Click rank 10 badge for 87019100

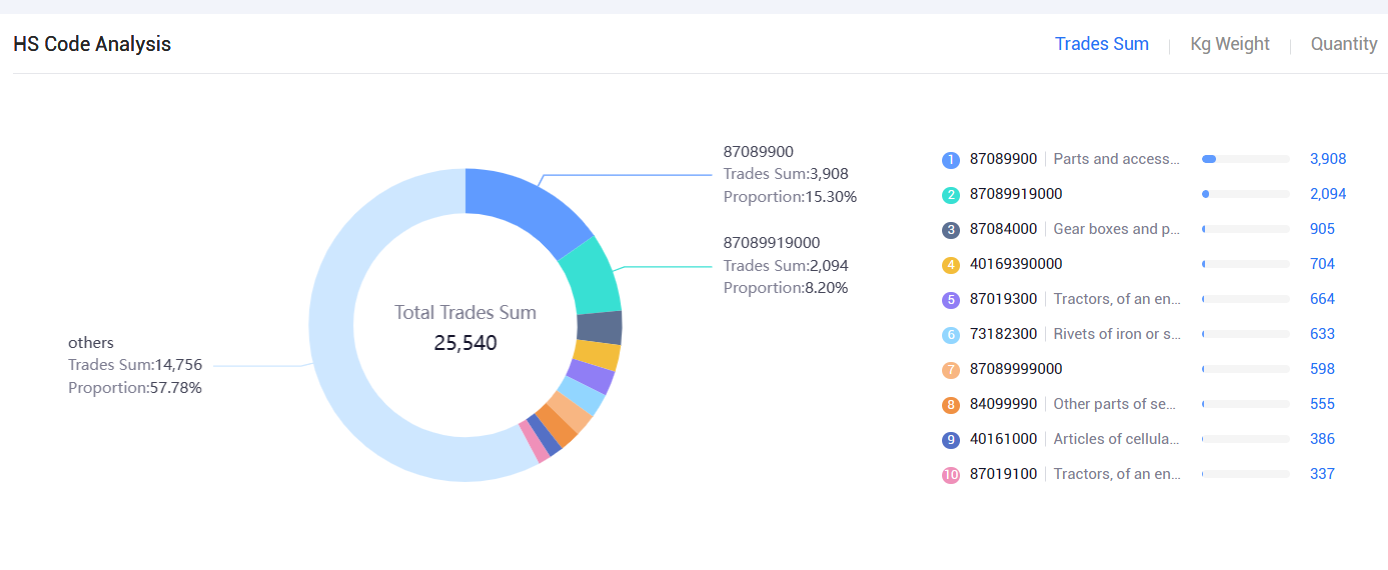951,475
